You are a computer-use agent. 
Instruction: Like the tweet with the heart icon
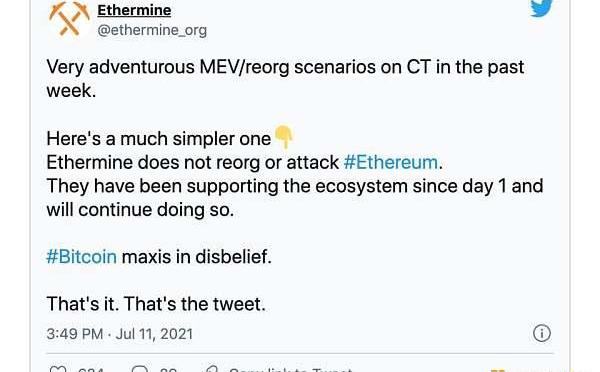pos(59,369)
